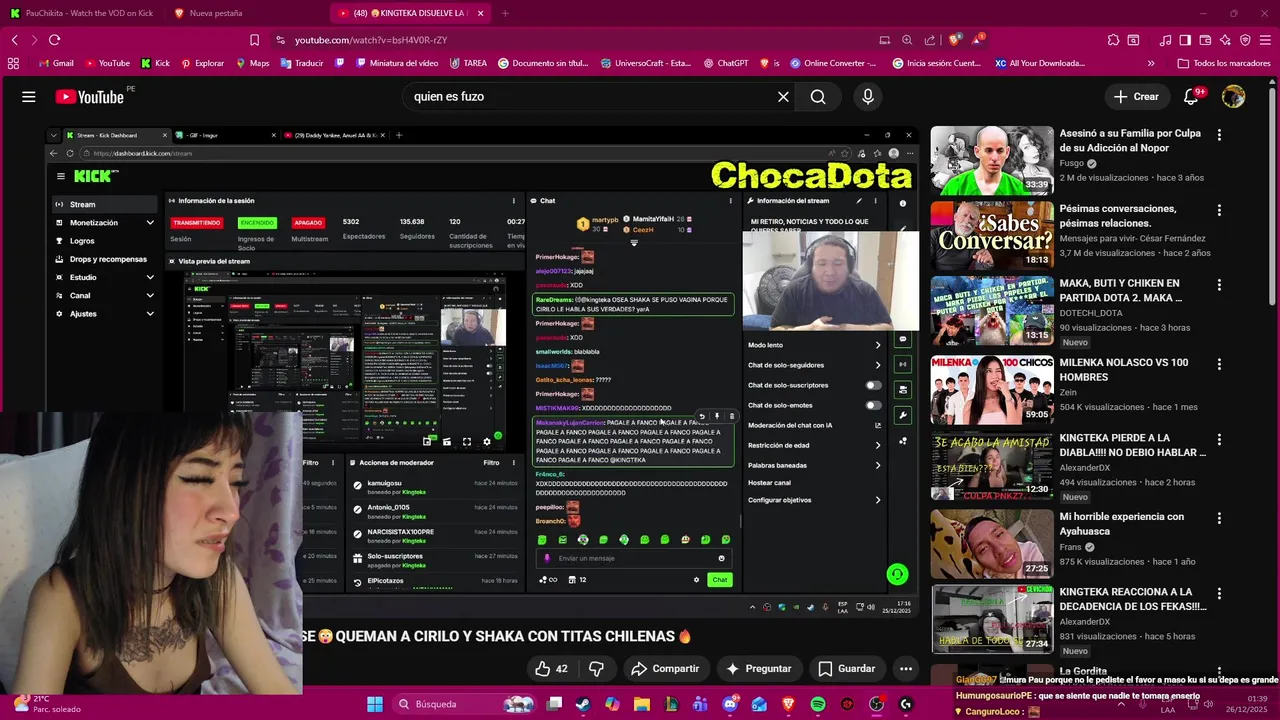Open Mi horrible experiencia con Ayahuasca title
1280x720 pixels.
coord(1121,524)
